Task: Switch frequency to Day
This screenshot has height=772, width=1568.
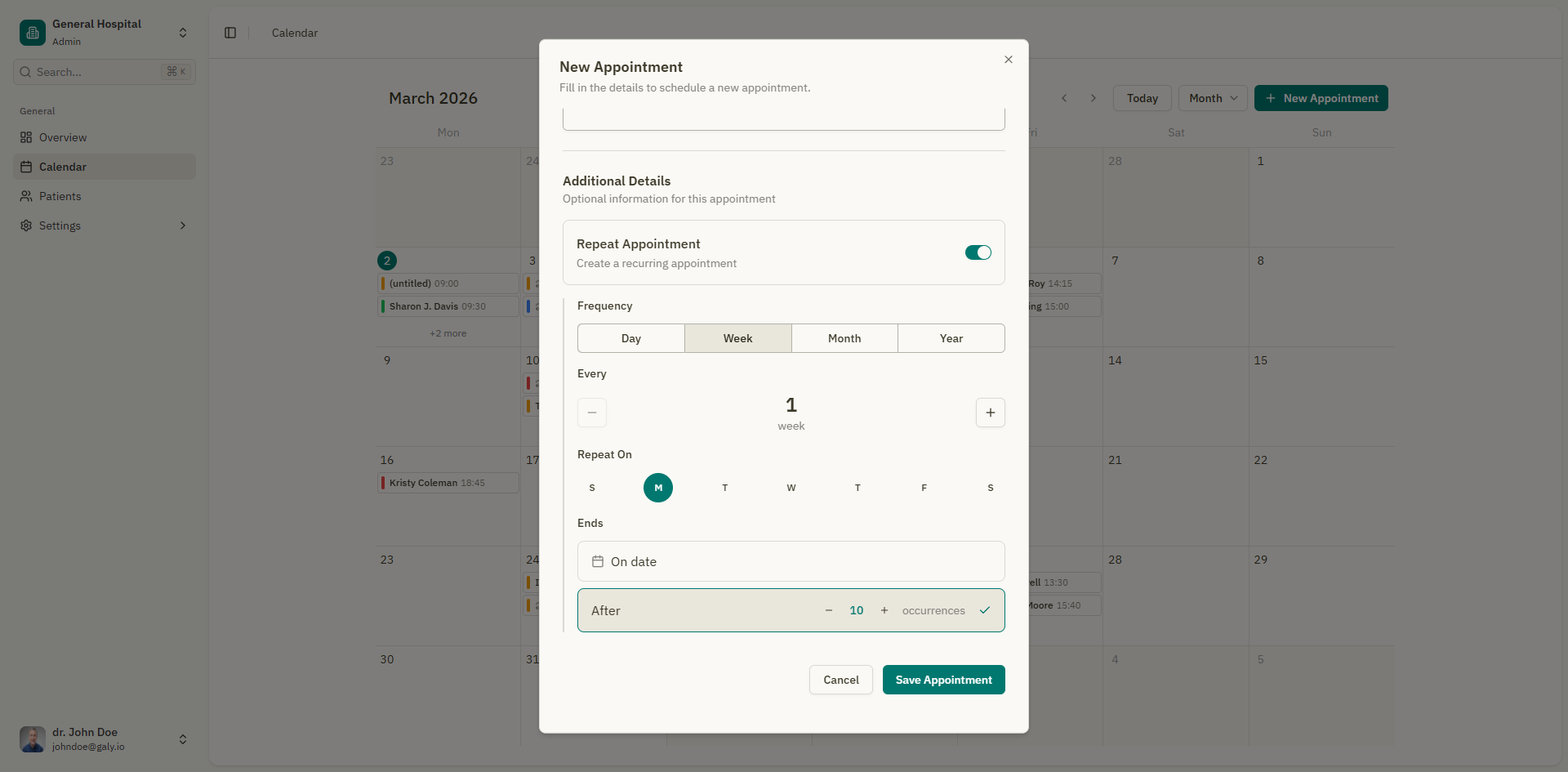Action: (630, 337)
